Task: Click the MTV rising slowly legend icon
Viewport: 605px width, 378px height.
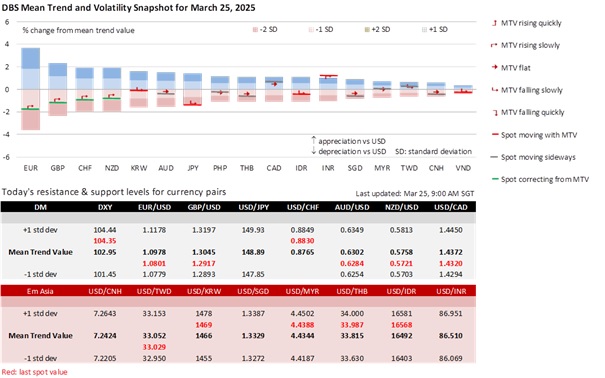Action: tap(494, 45)
